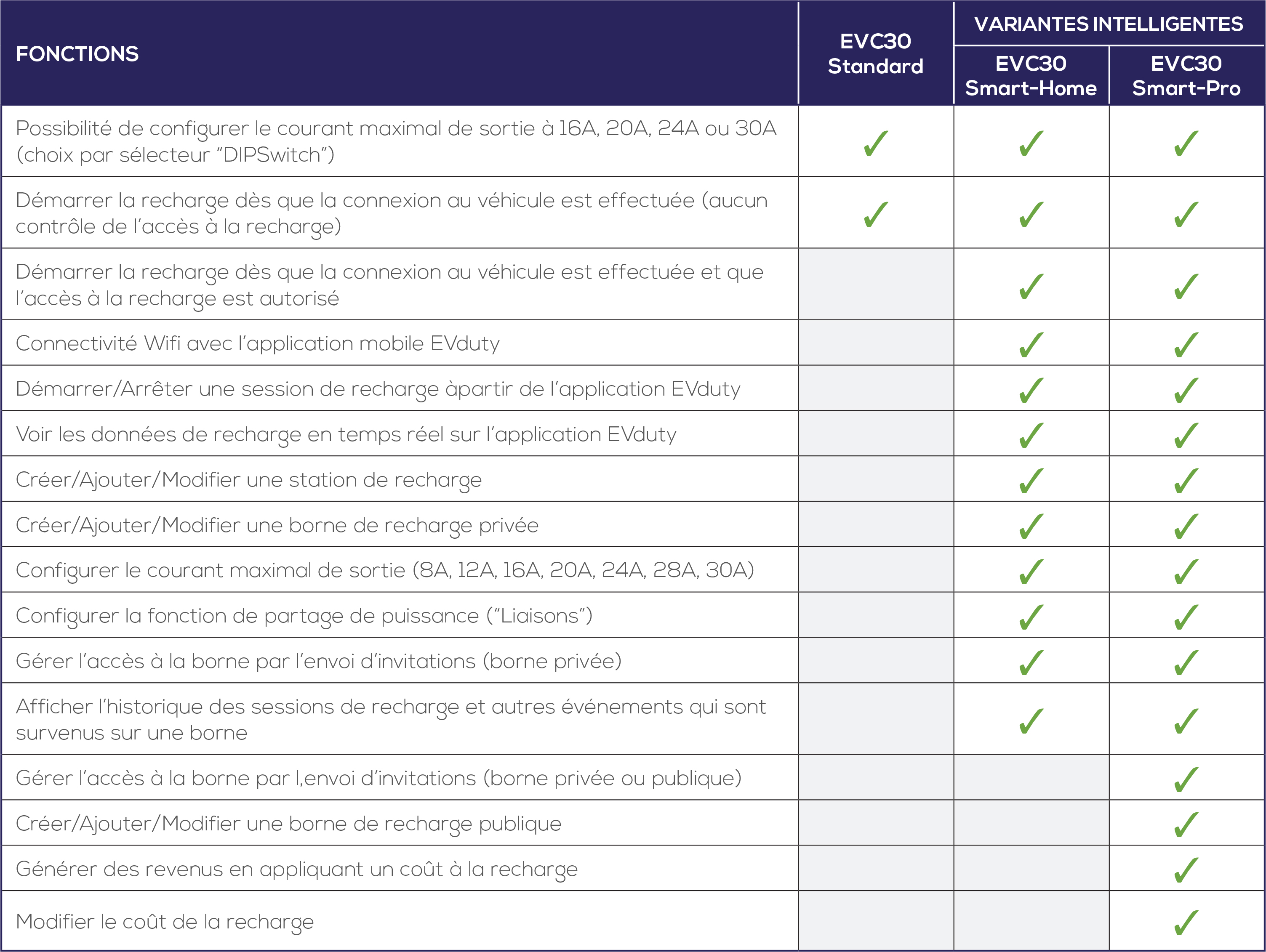Click Standard checkmark for aucun contrôle de l'accès row

pyautogui.click(x=876, y=215)
